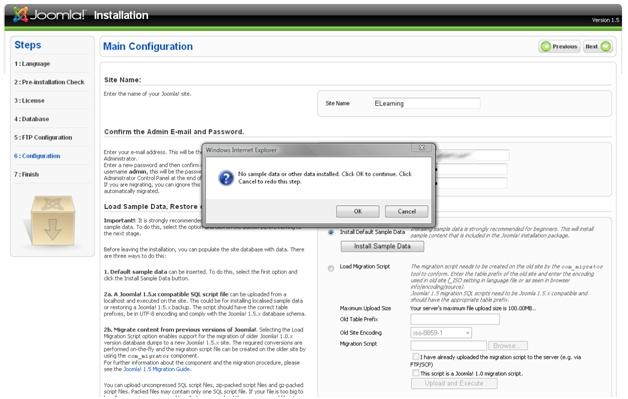Click the Migration Script file path field
Image resolution: width=628 pixels, height=399 pixels.
click(x=448, y=345)
